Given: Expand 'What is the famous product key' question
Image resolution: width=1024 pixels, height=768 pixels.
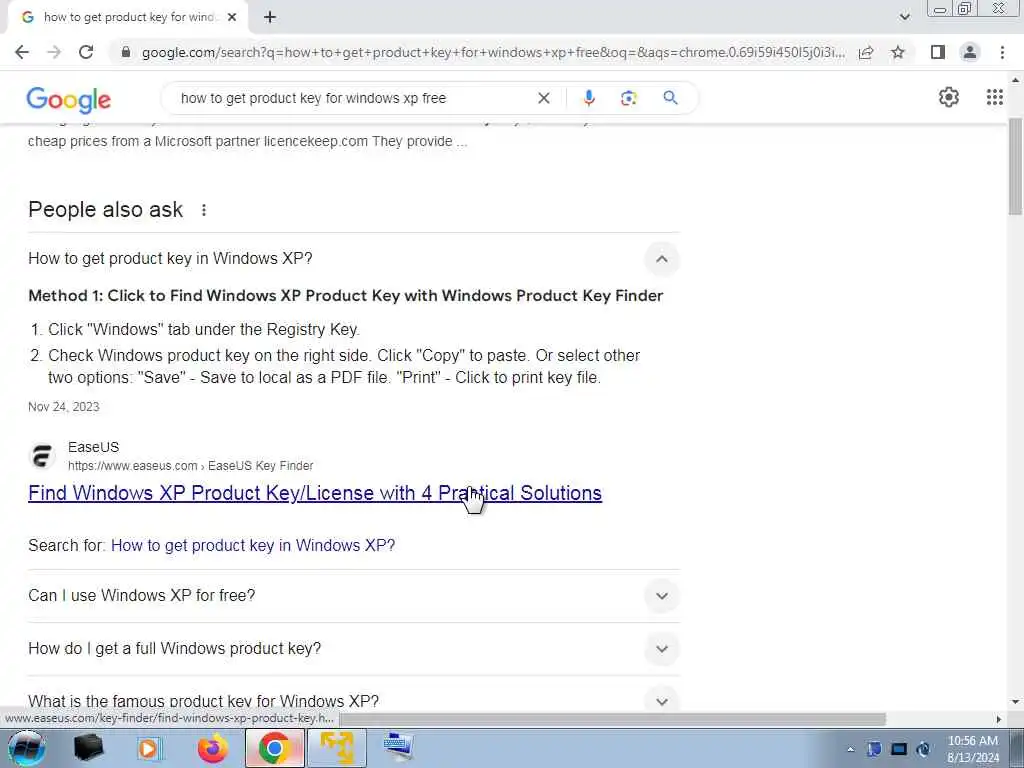Looking at the screenshot, I should [x=662, y=701].
